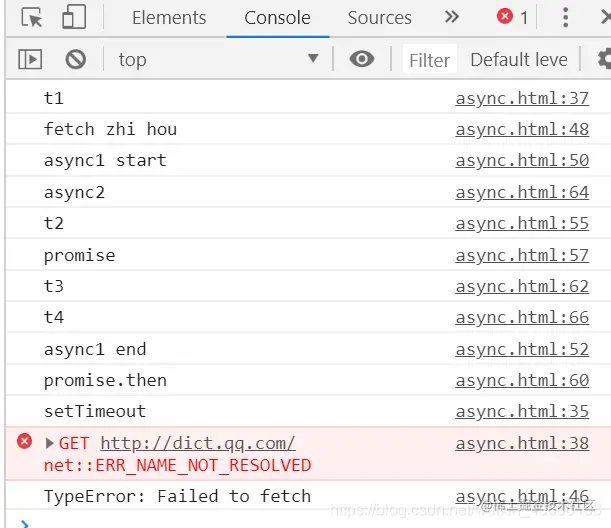Select the 'net::ERR_NAME_NOT_RESOLVED' error text
The width and height of the screenshot is (611, 528).
(177, 466)
